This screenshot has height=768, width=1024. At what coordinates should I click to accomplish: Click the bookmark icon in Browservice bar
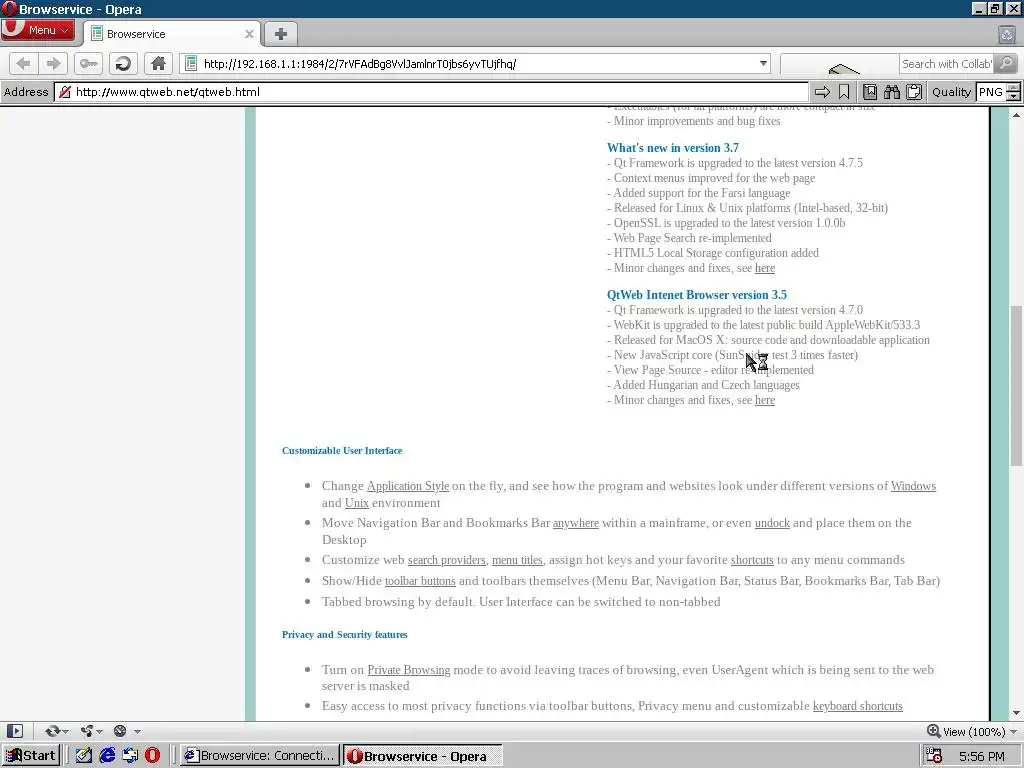click(844, 92)
